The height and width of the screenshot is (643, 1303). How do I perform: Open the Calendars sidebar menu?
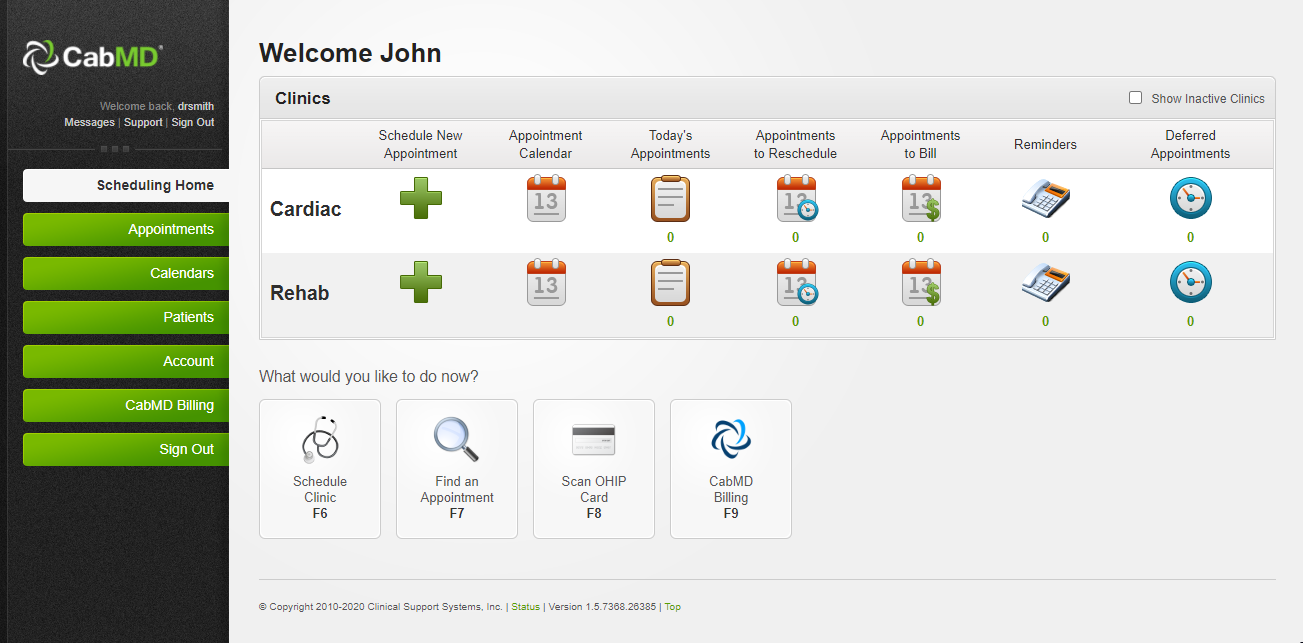[x=126, y=273]
